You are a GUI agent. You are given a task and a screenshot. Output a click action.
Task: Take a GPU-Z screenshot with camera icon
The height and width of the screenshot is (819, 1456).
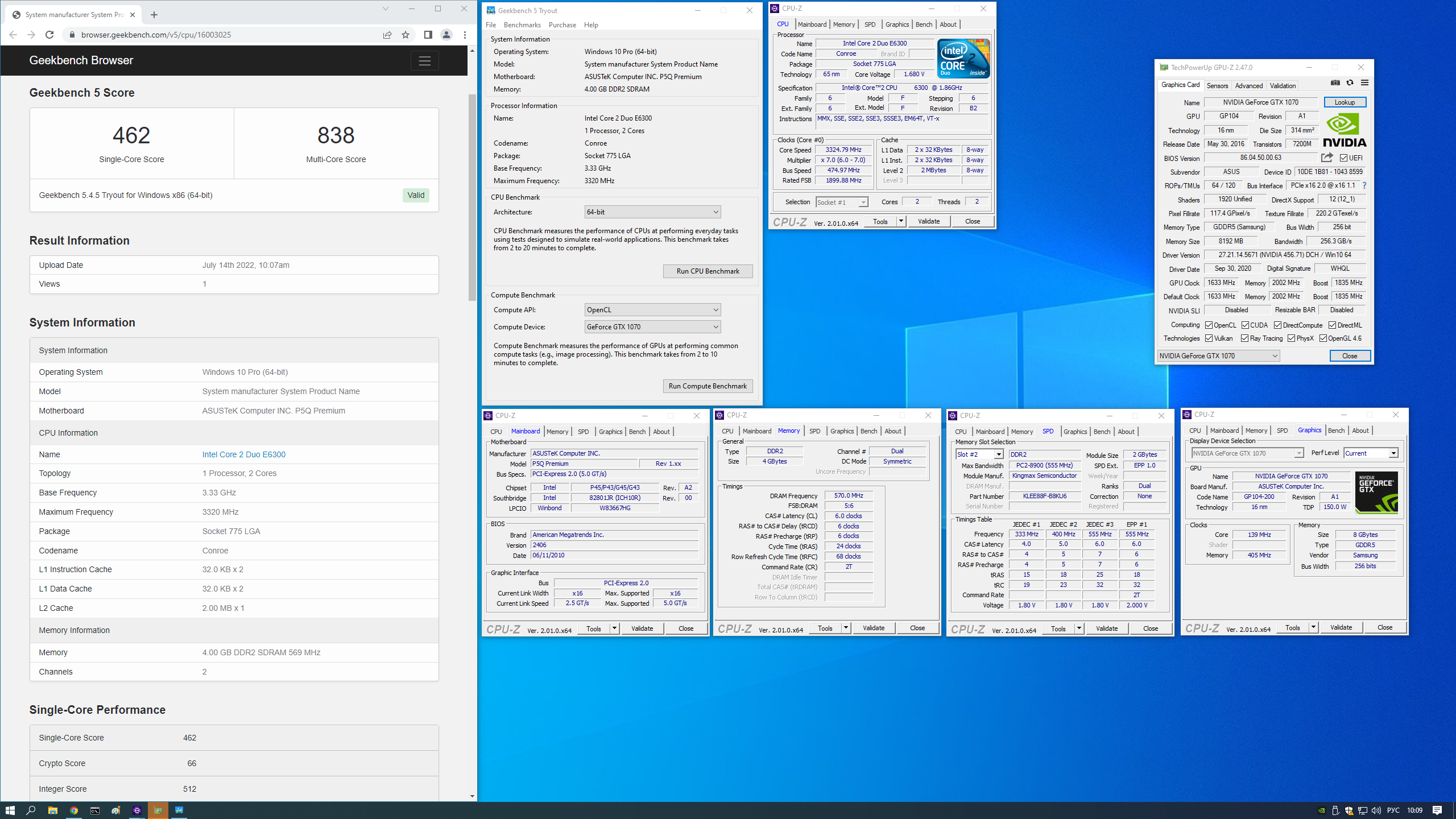(x=1335, y=83)
